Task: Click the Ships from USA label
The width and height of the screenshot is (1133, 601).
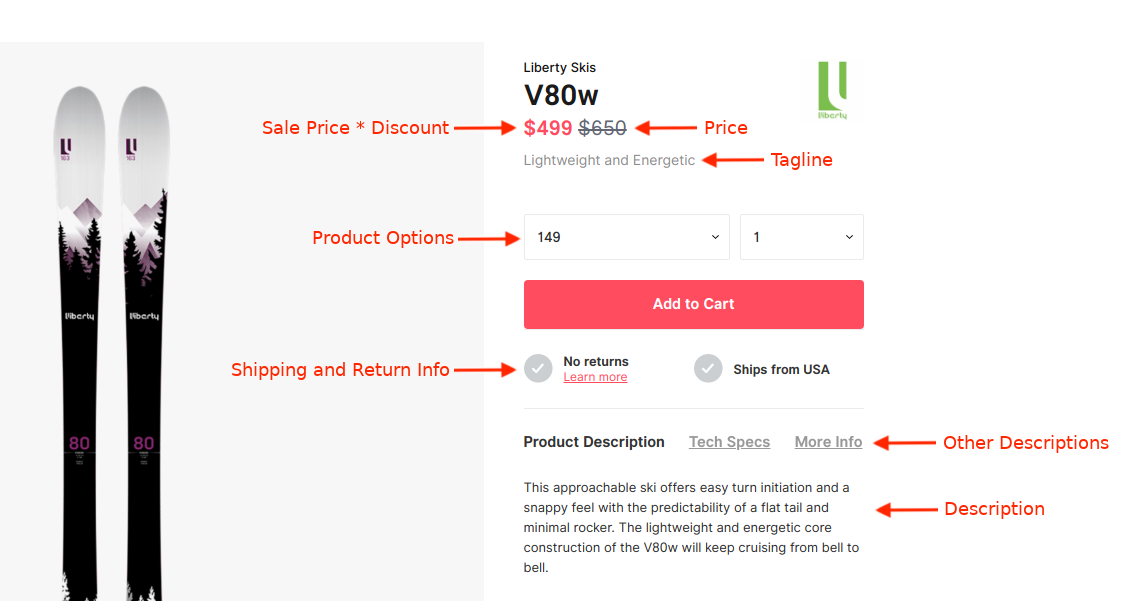Action: [781, 369]
